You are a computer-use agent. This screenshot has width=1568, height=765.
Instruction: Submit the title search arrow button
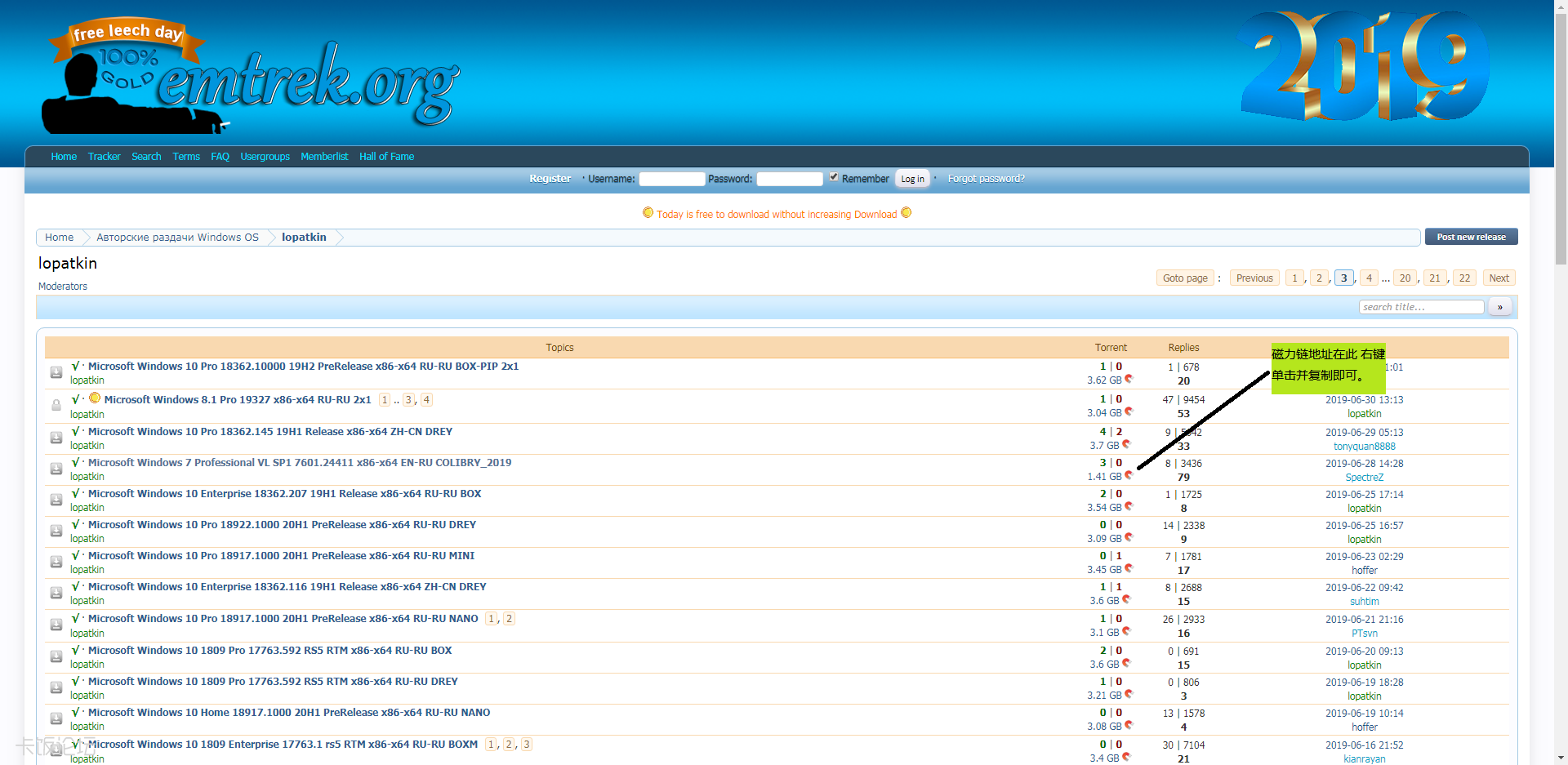pyautogui.click(x=1499, y=307)
